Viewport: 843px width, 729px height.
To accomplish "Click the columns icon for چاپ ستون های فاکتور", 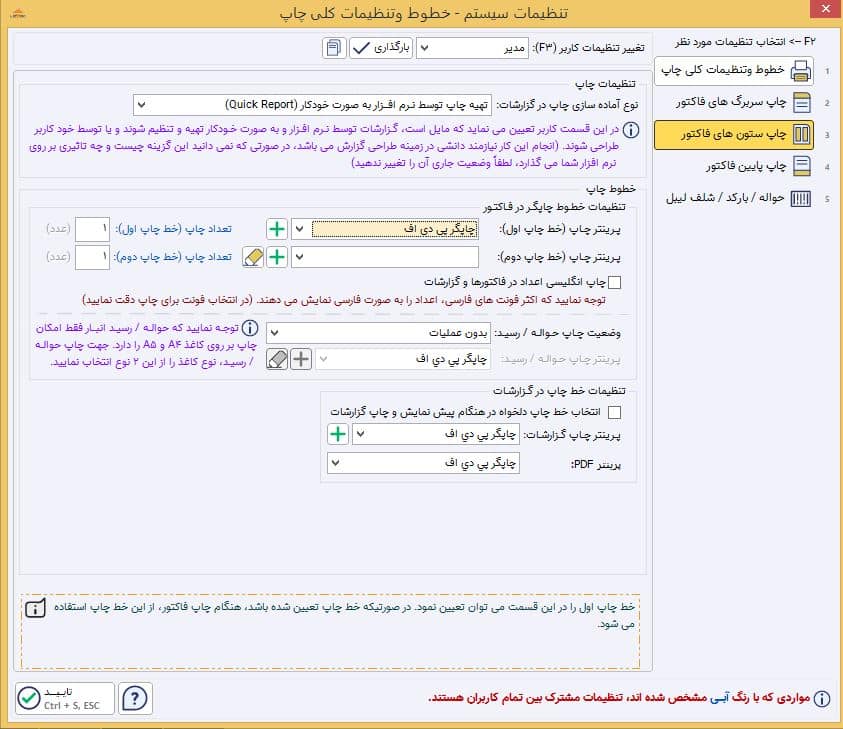I will (802, 134).
